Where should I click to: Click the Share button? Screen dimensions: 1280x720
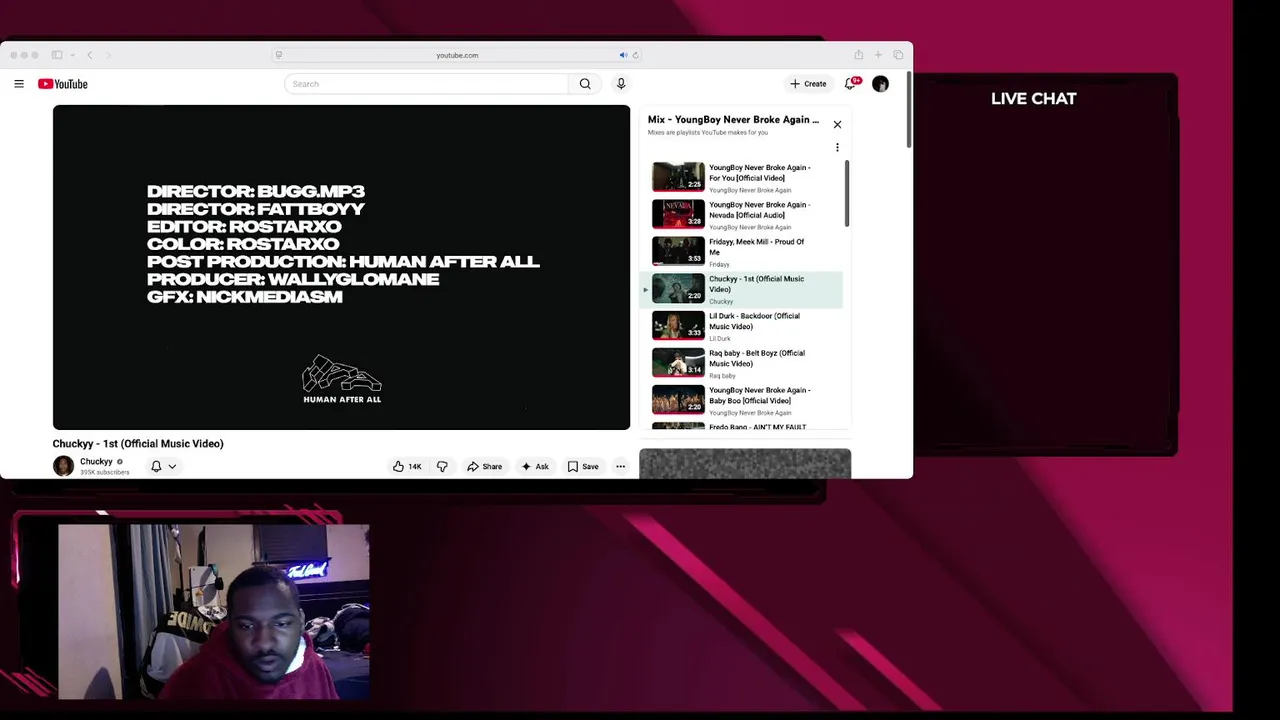point(484,466)
